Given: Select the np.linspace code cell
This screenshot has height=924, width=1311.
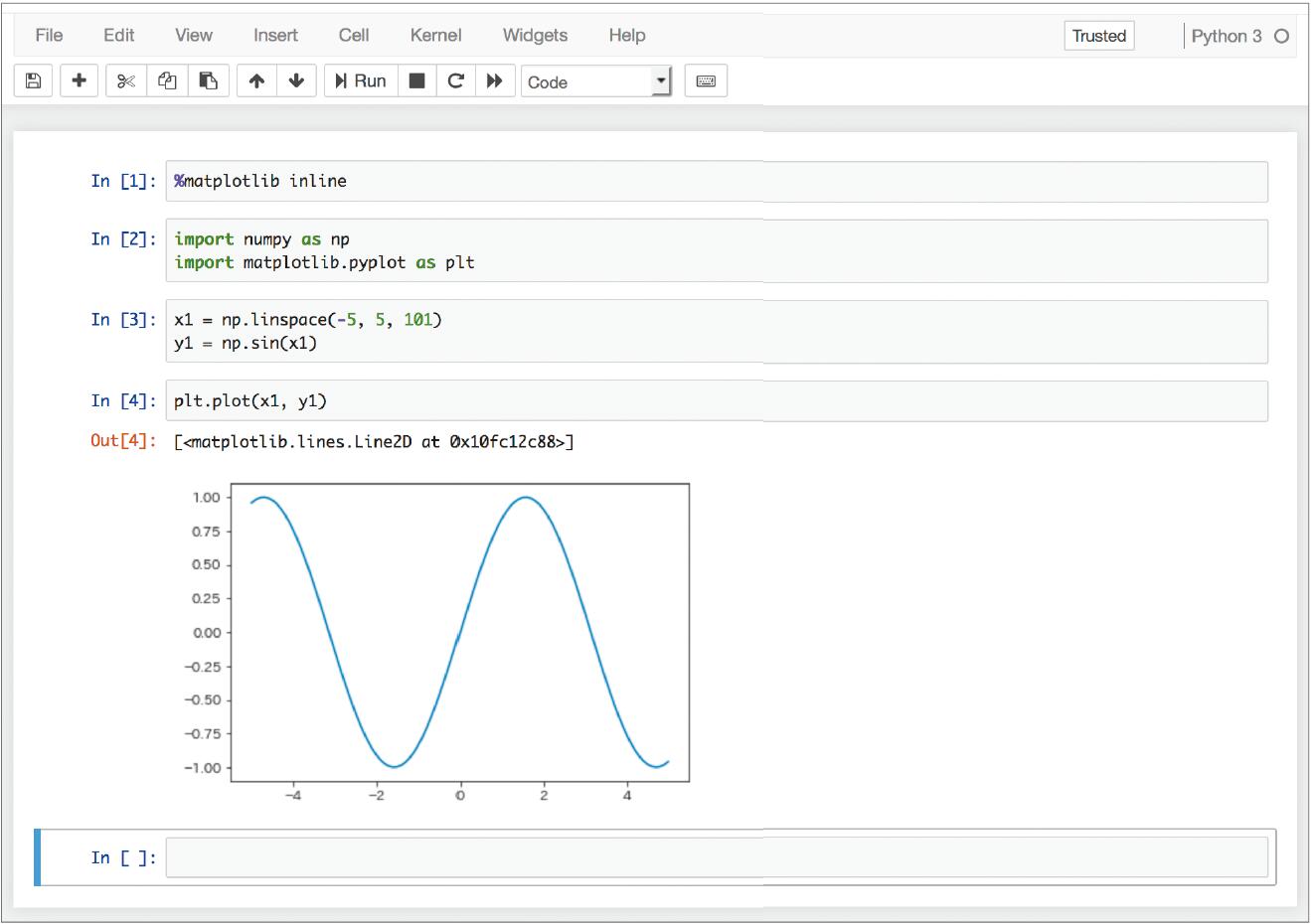Looking at the screenshot, I should point(717,332).
